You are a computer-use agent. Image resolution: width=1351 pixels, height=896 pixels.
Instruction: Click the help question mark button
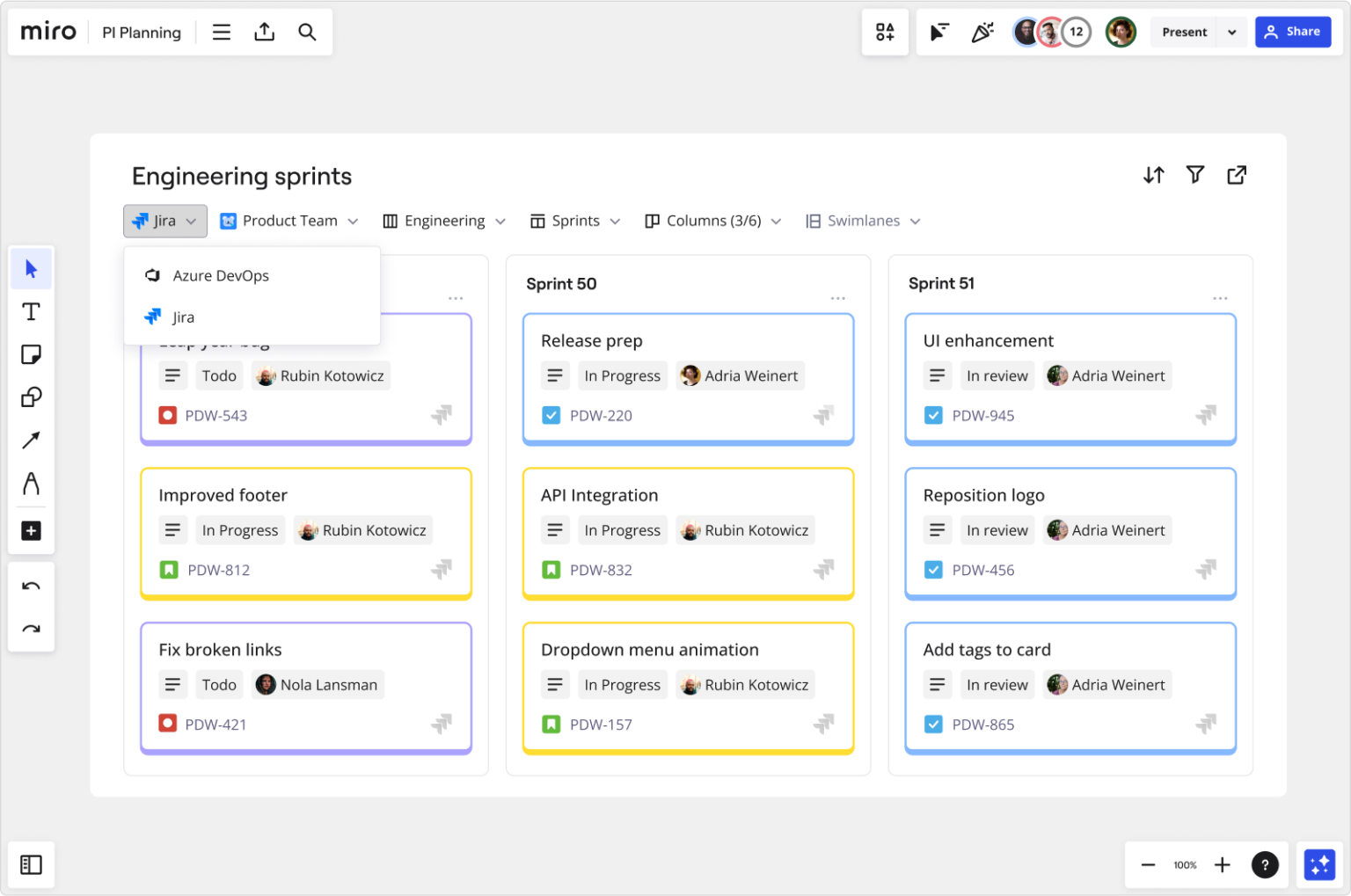tap(1265, 864)
